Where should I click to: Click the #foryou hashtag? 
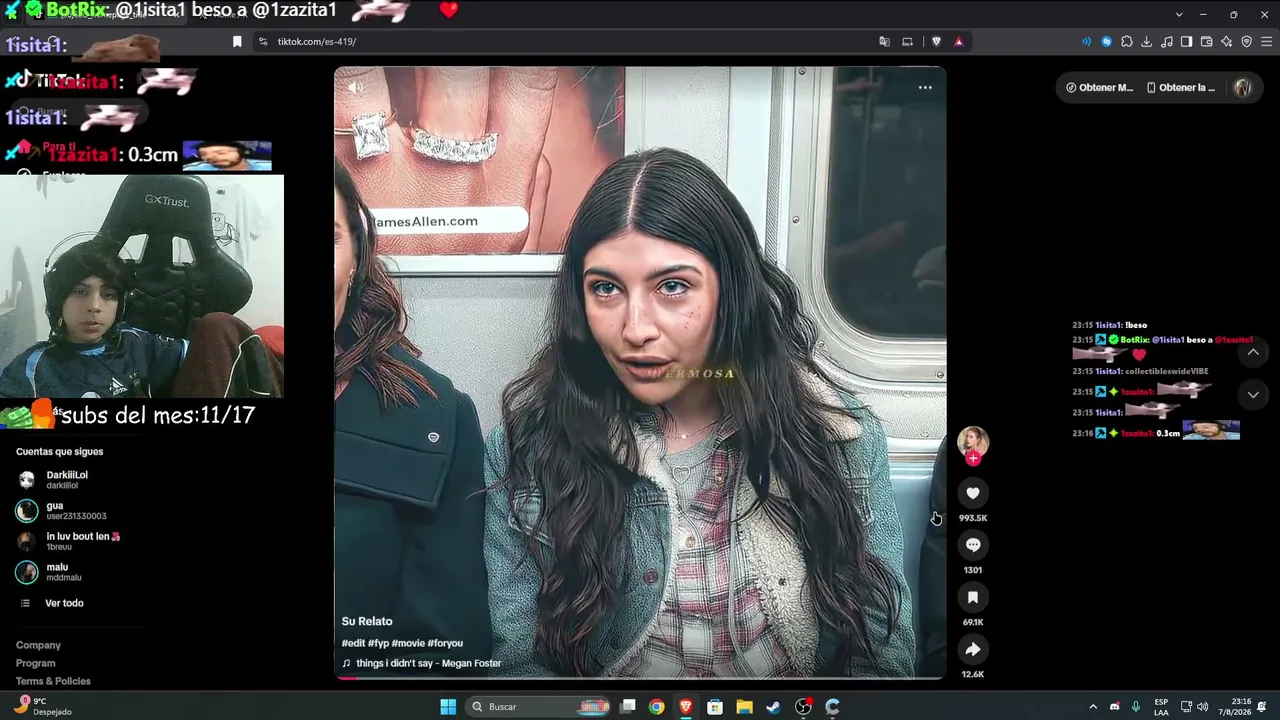[445, 643]
